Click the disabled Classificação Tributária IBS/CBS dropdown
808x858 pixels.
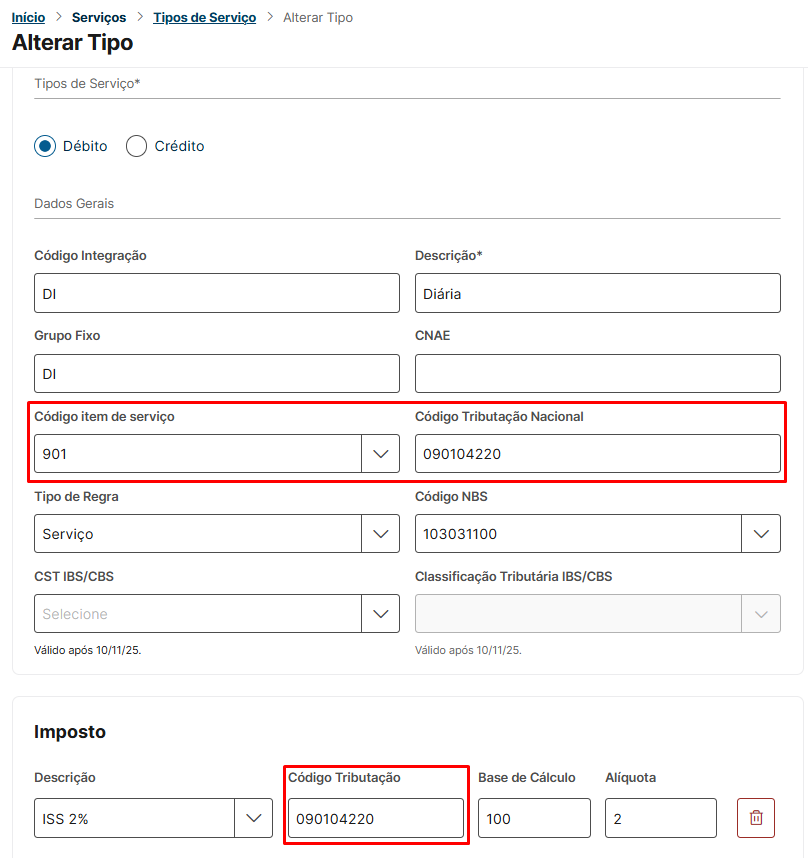pyautogui.click(x=597, y=614)
